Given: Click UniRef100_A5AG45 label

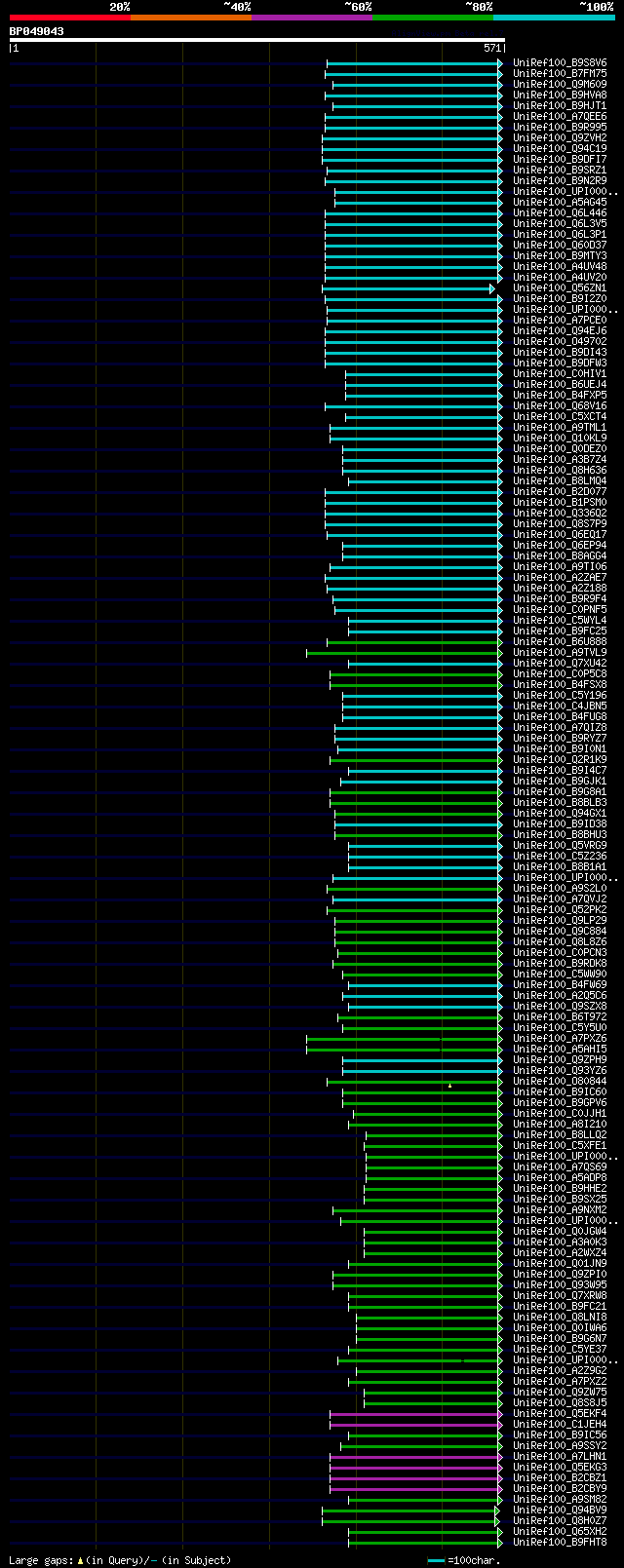Looking at the screenshot, I should [560, 202].
